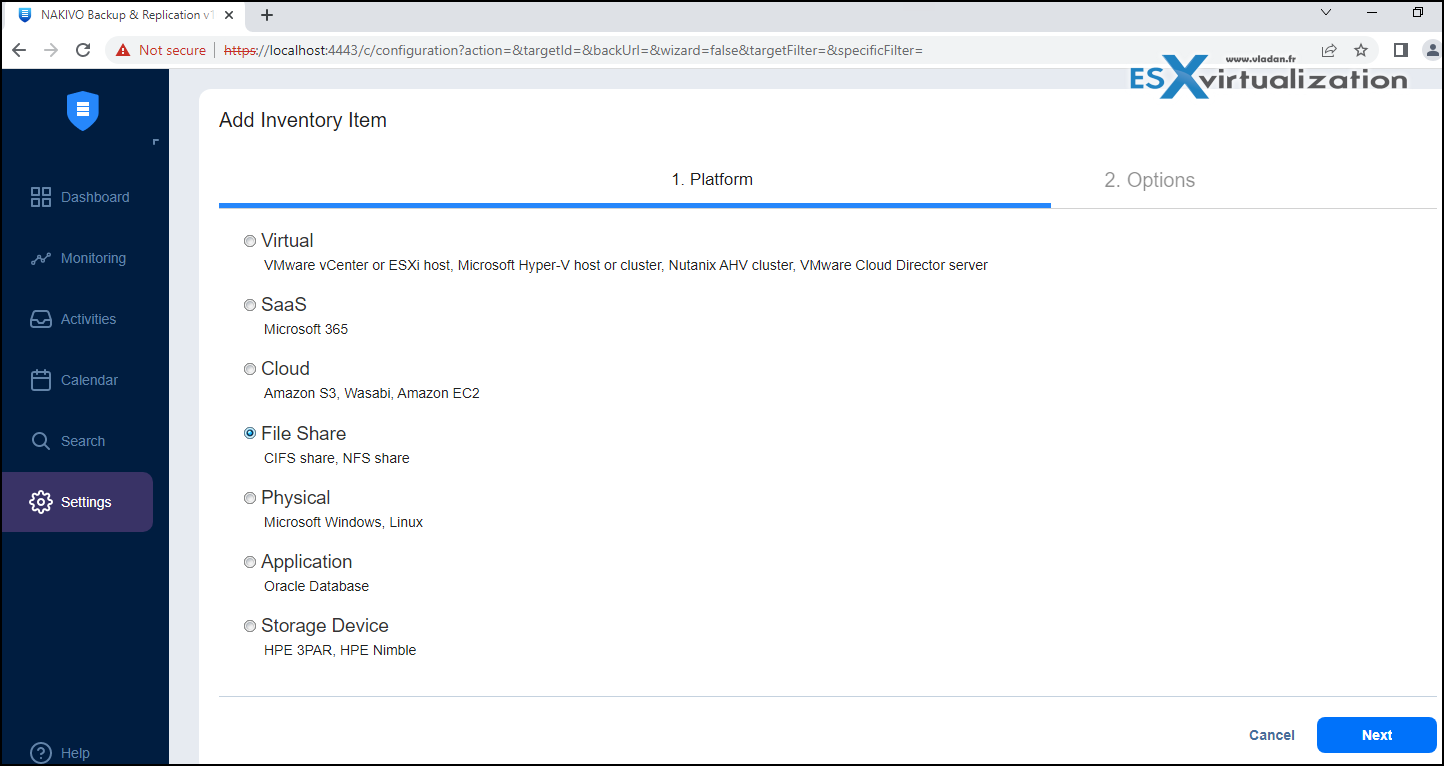1444x766 pixels.
Task: Open the Monitoring section
Action: [78, 258]
